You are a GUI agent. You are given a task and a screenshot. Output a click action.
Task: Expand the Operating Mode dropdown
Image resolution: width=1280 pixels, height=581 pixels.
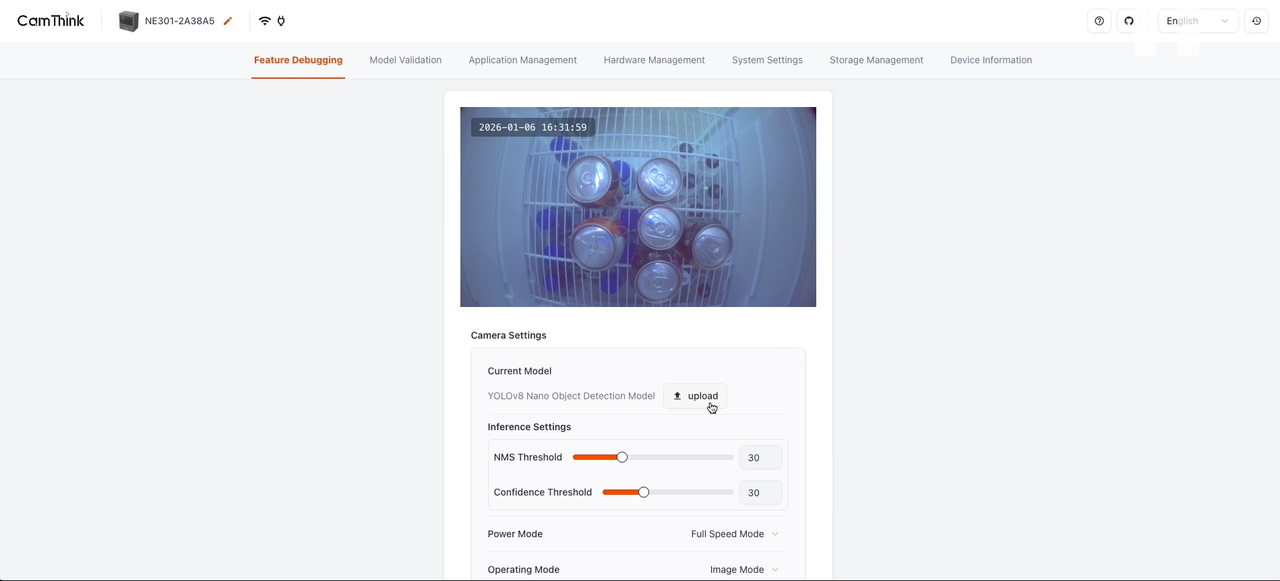tap(743, 570)
